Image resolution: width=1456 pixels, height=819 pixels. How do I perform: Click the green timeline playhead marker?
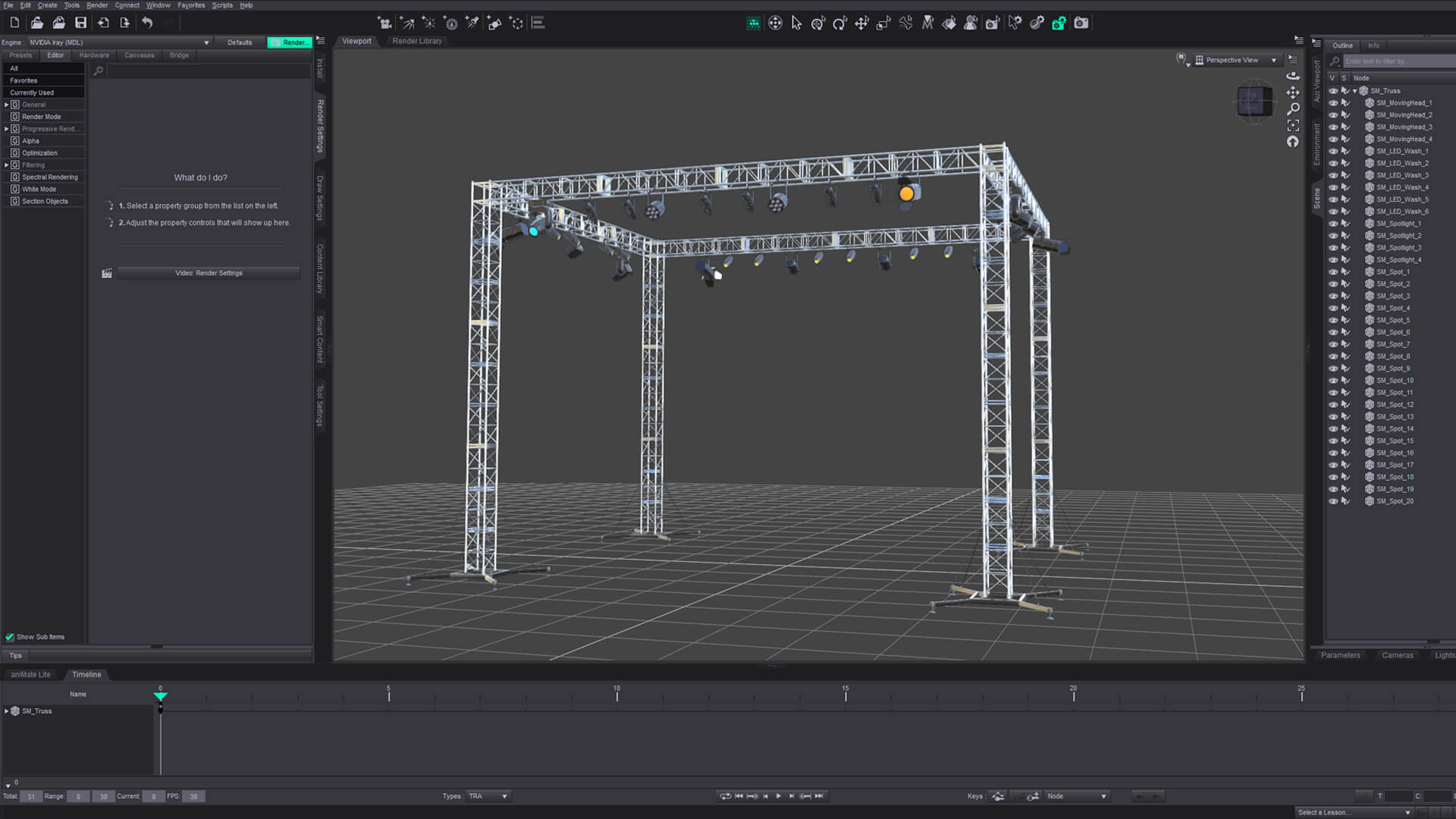point(160,696)
